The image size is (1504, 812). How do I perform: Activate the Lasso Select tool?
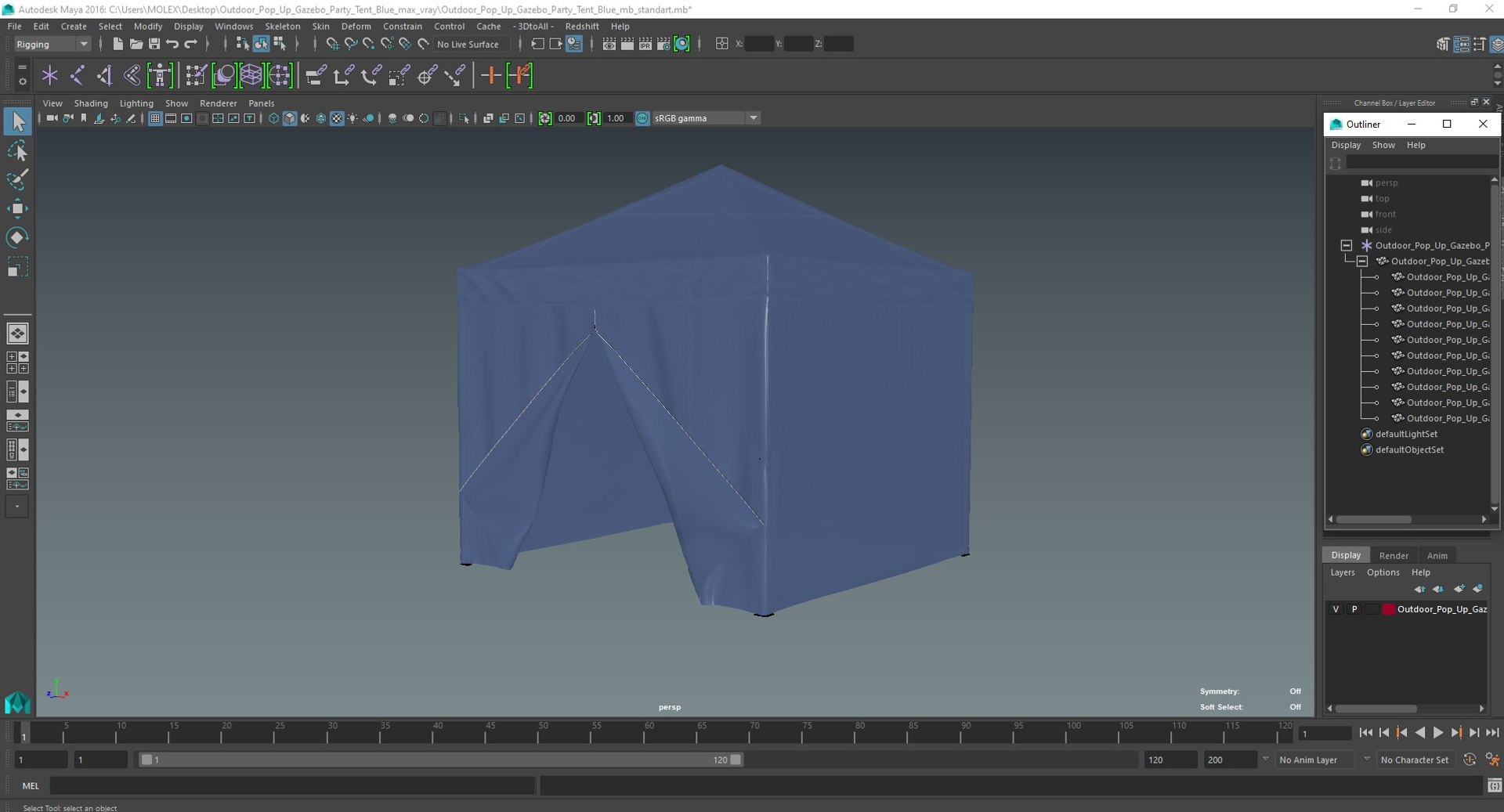point(17,151)
